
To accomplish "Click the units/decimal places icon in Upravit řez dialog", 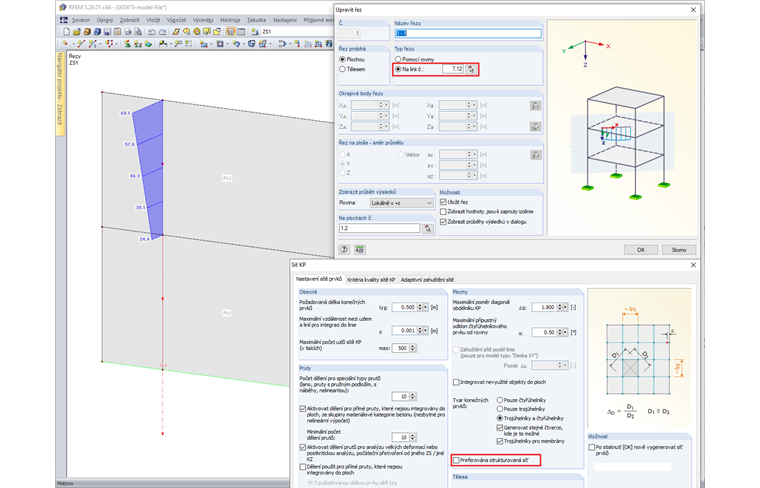I will (x=360, y=250).
